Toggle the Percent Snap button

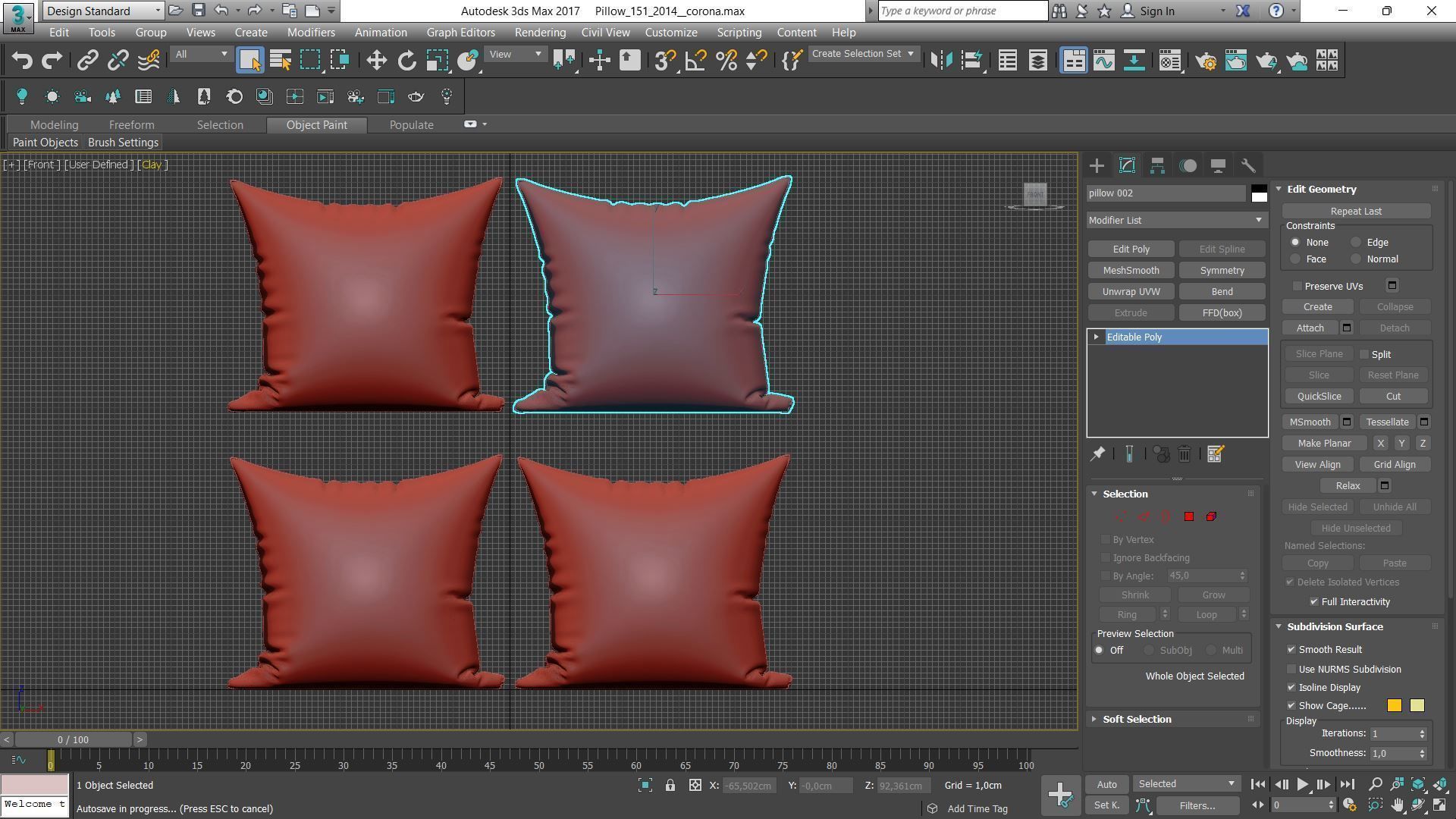pos(726,61)
